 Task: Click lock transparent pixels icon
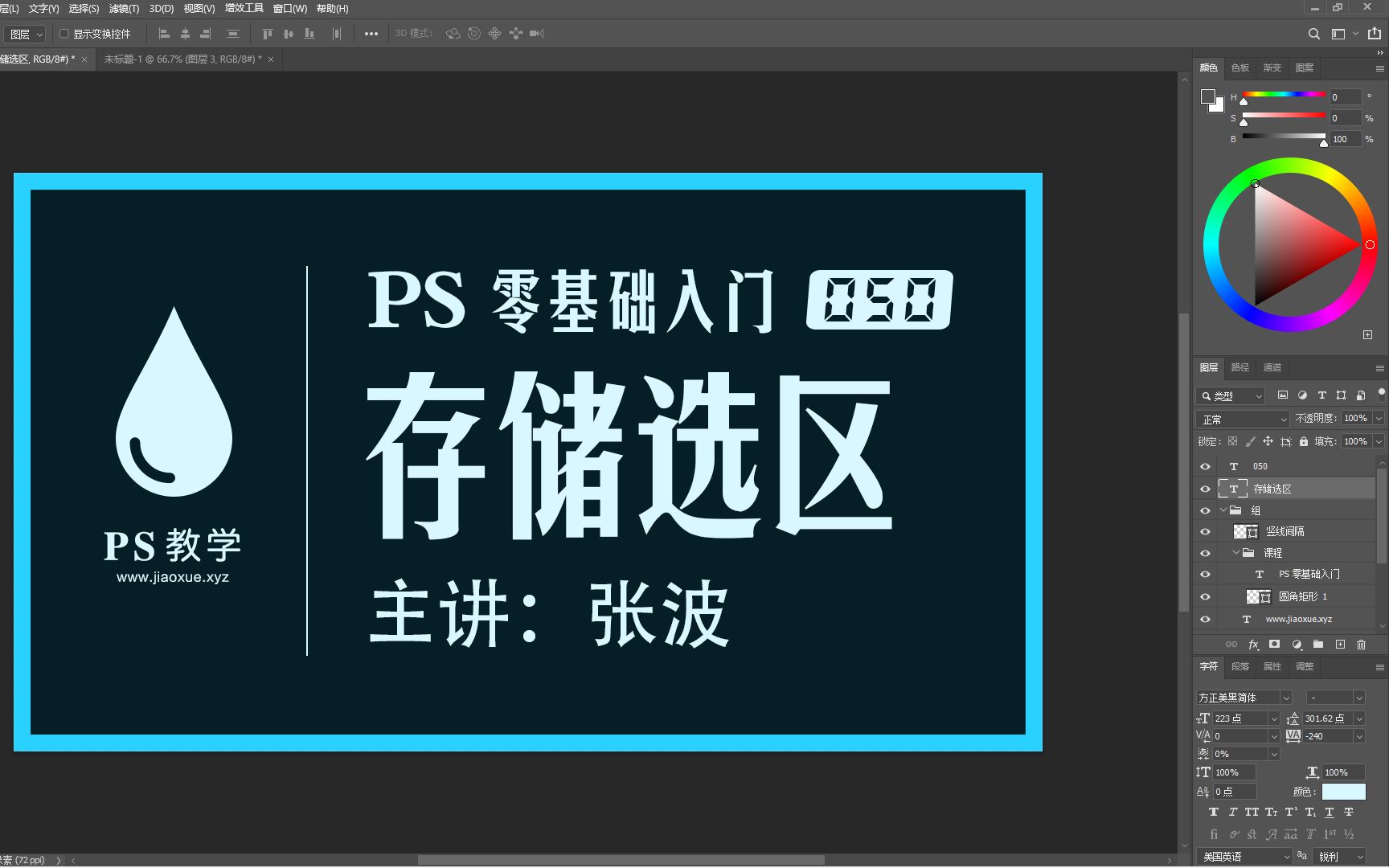(1232, 441)
